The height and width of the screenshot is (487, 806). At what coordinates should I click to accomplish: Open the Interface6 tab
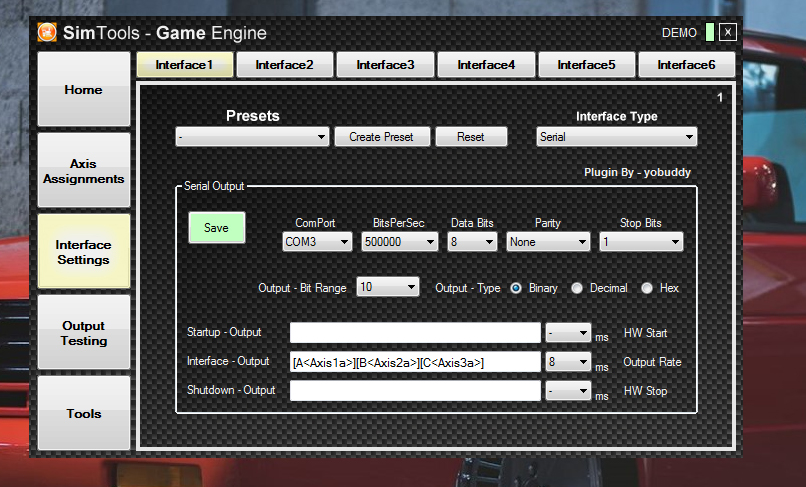[x=687, y=65]
